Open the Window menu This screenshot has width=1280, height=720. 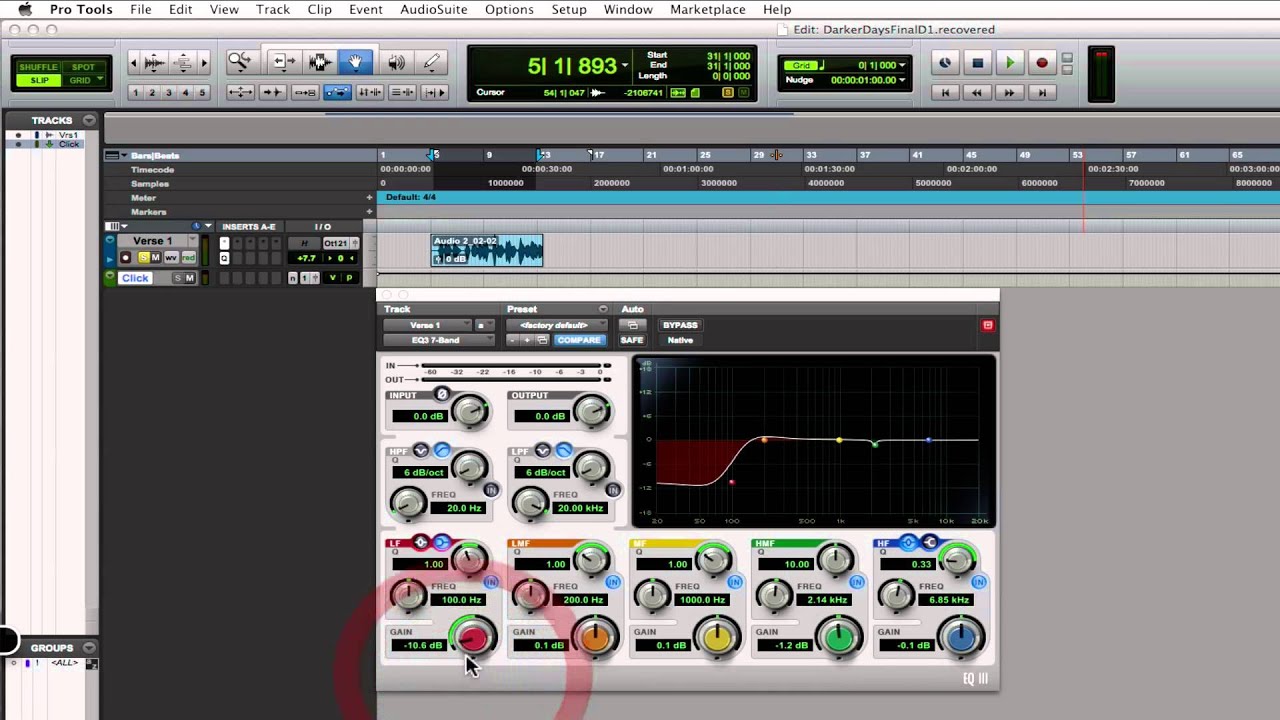coord(628,10)
